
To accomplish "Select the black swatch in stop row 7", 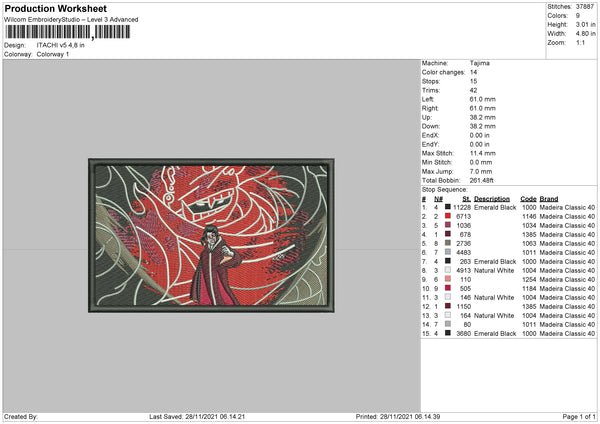I will point(448,261).
